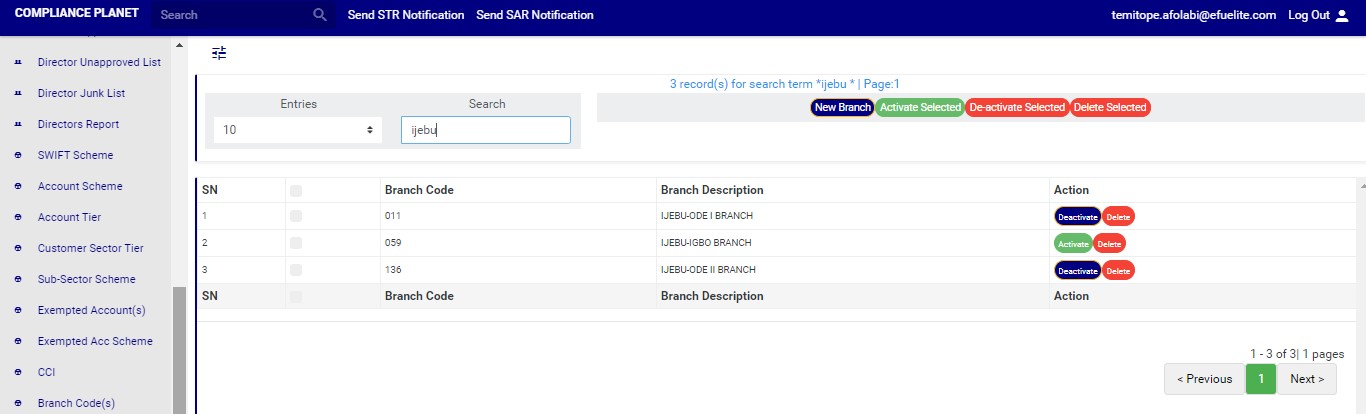Open Send STR Notification menu item
Image resolution: width=1366 pixels, height=414 pixels.
(x=405, y=15)
